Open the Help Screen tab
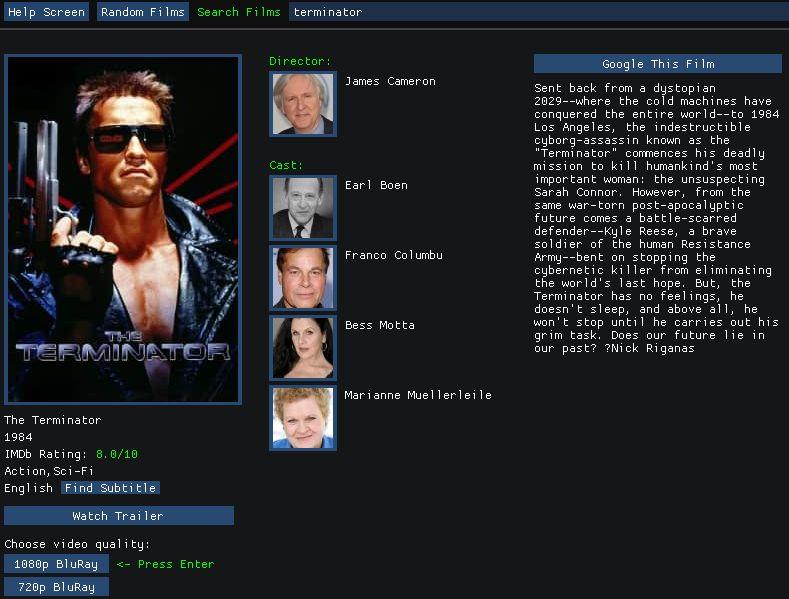This screenshot has width=789, height=599. click(x=46, y=12)
